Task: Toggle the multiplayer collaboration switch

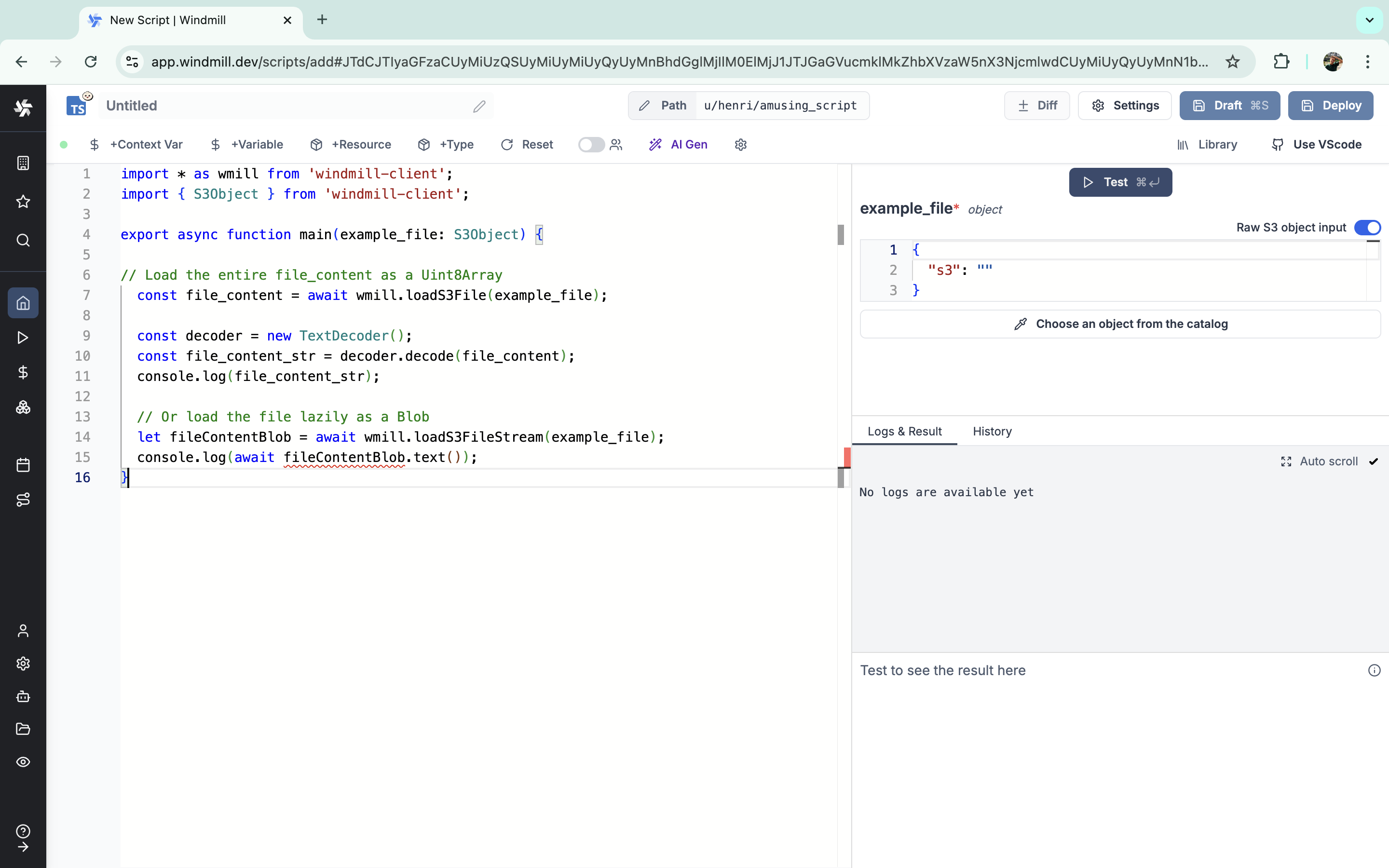Action: (591, 145)
